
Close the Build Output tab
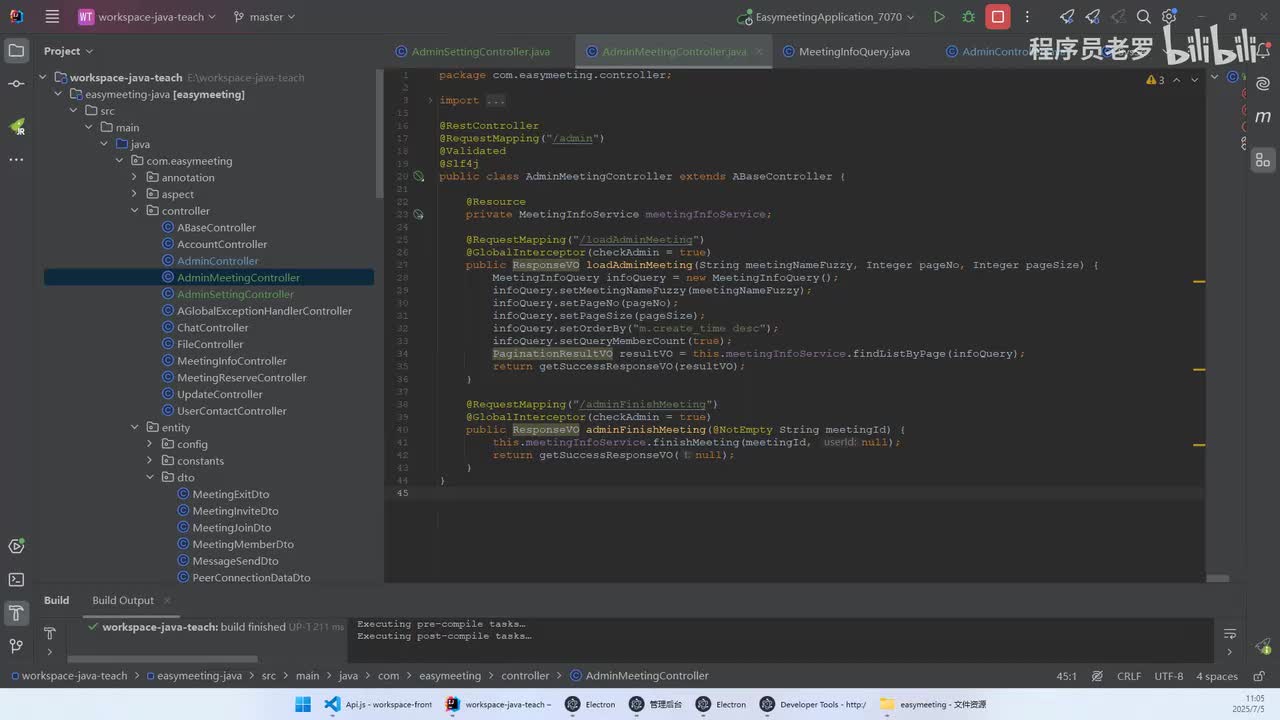click(167, 600)
